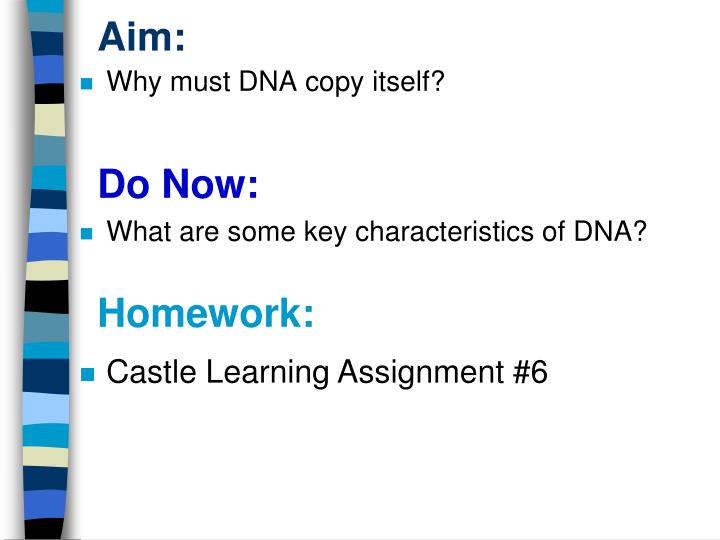Select the word "DNA" in the Aim question
Viewport: 720px width, 540px height.
[263, 83]
